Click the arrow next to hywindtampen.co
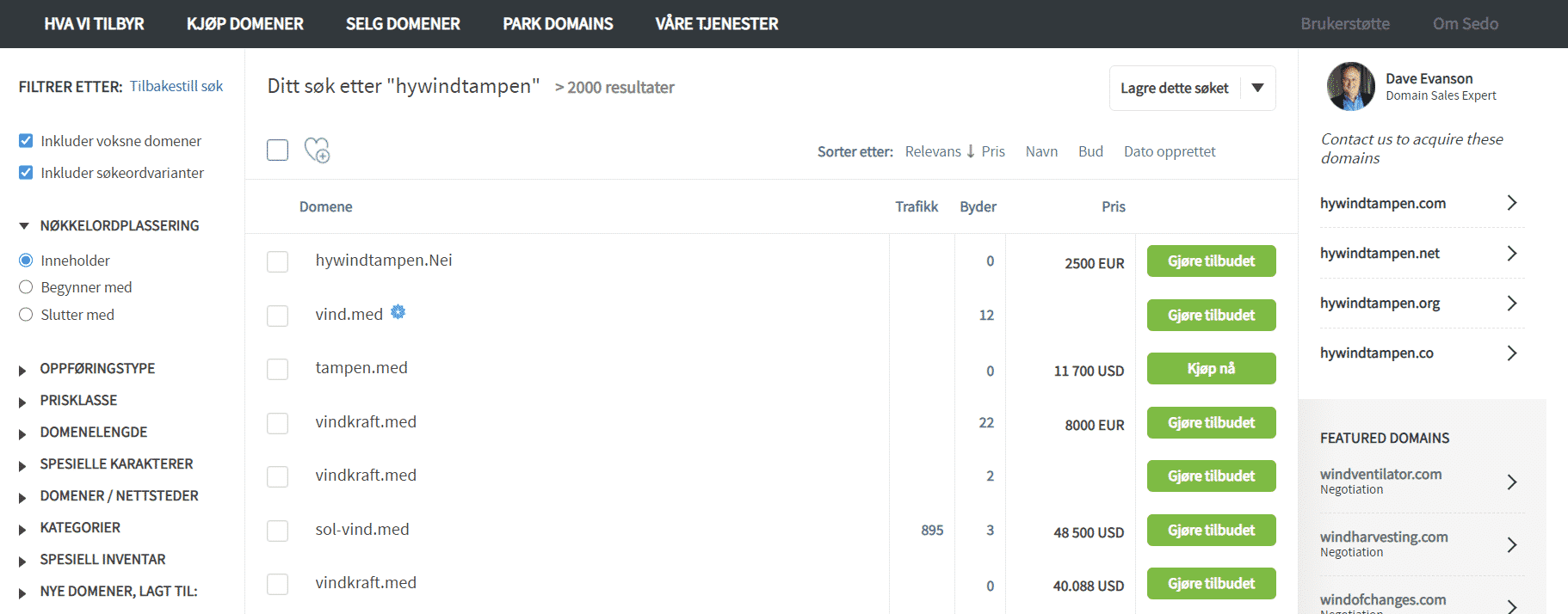Image resolution: width=1568 pixels, height=614 pixels. [x=1511, y=353]
